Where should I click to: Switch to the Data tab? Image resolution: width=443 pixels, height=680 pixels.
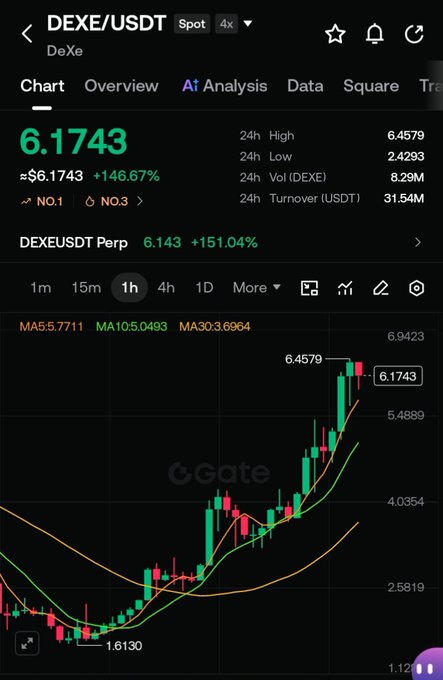point(305,86)
